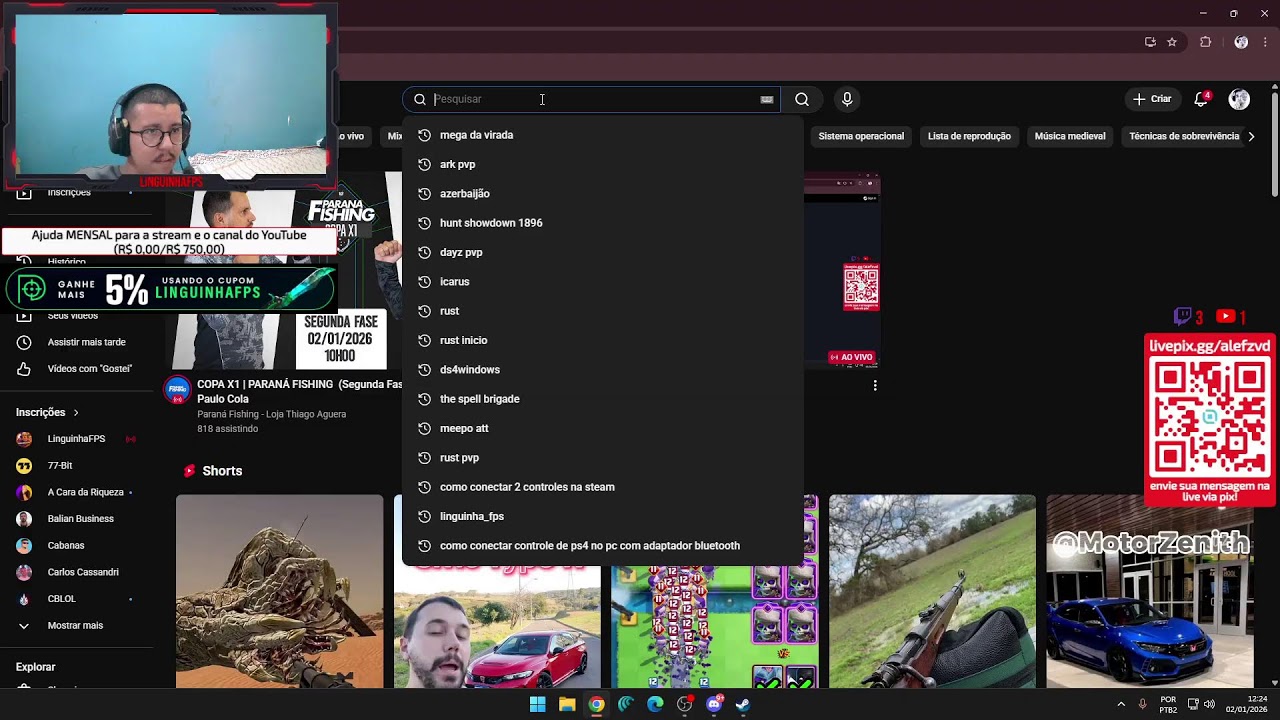Click the Balian Business channel avatar

click(24, 519)
